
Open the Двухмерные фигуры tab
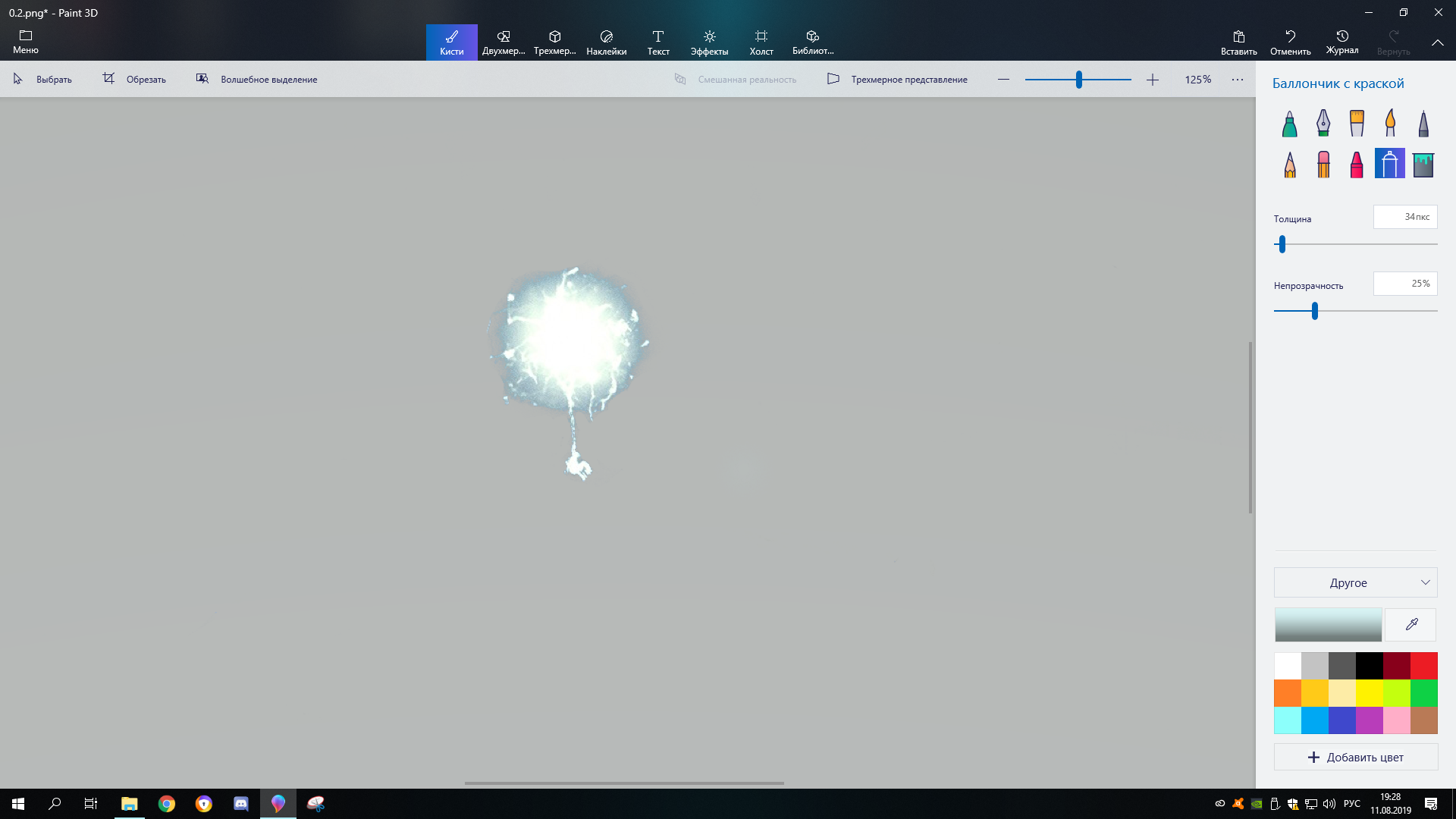pyautogui.click(x=504, y=42)
